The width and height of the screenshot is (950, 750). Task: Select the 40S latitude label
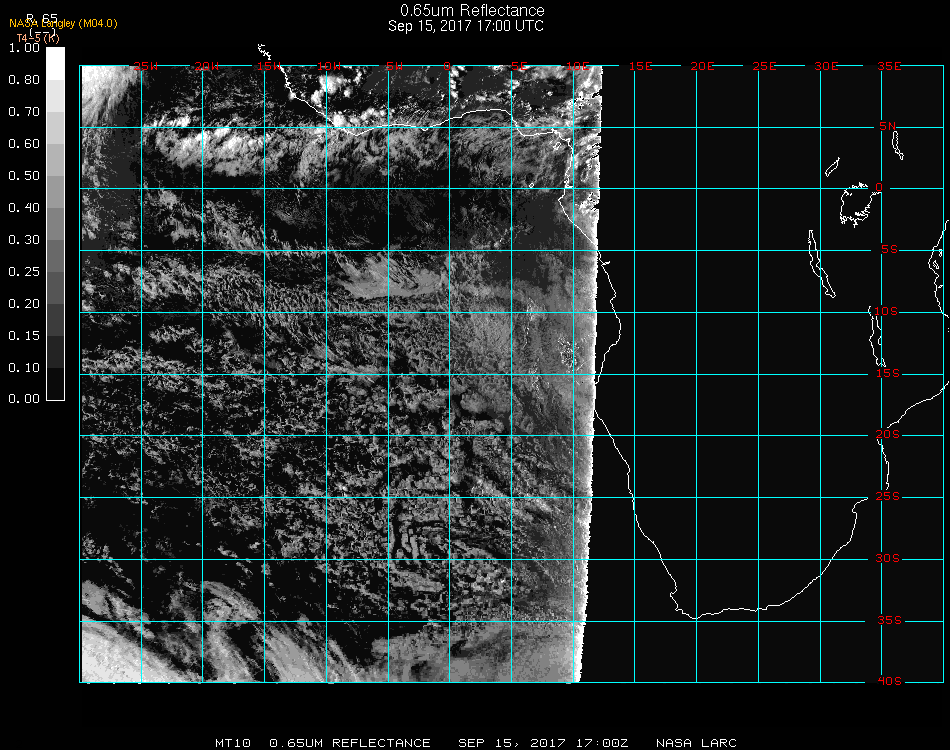click(x=888, y=681)
